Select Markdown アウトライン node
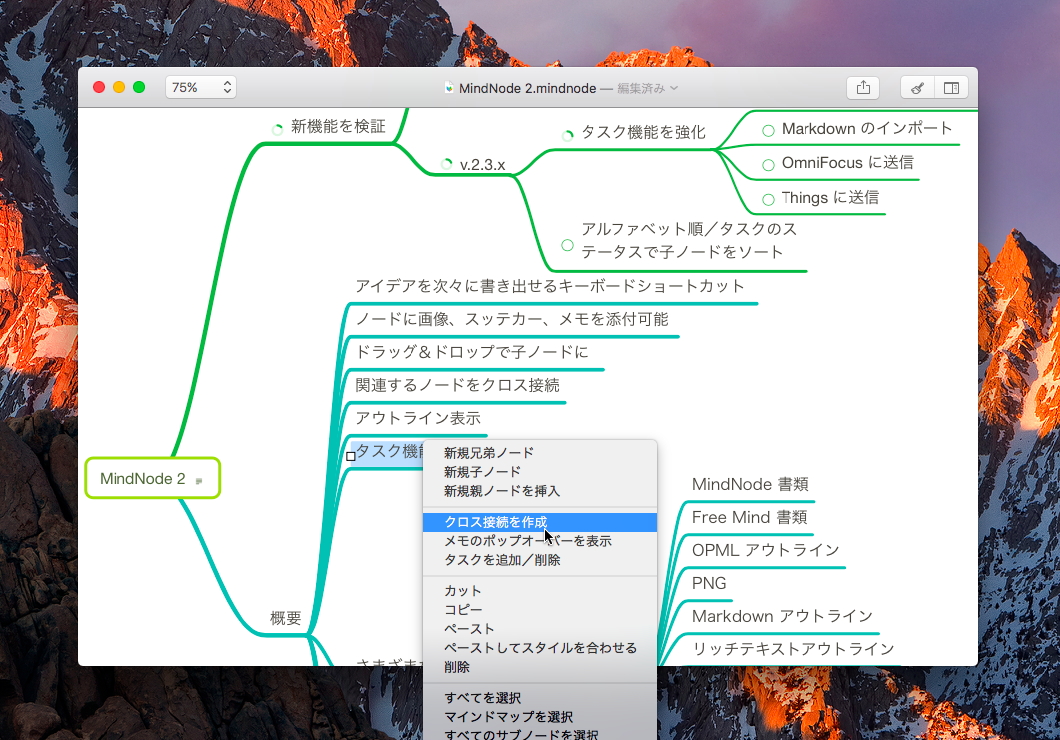Viewport: 1060px width, 740px height. 782,616
